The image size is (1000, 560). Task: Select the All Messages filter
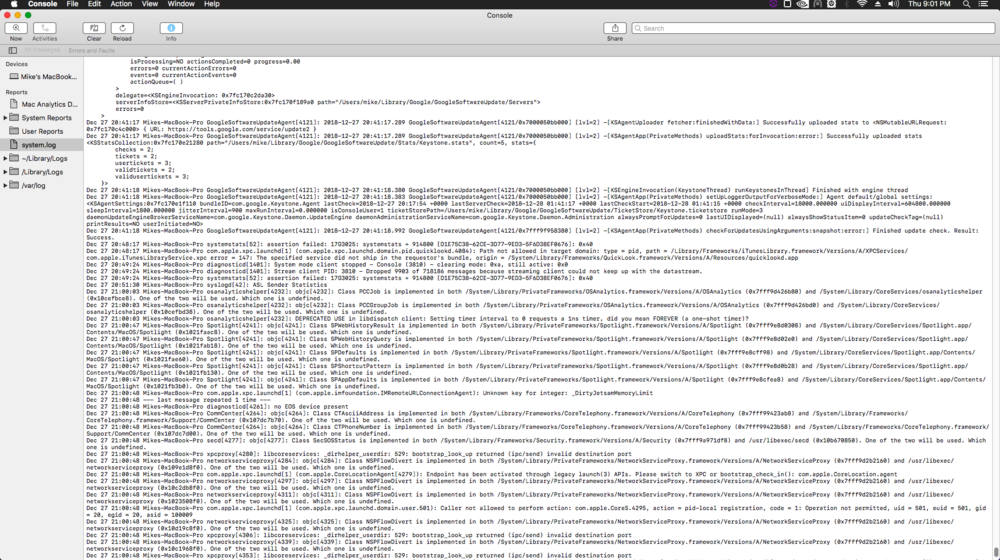pyautogui.click(x=40, y=50)
